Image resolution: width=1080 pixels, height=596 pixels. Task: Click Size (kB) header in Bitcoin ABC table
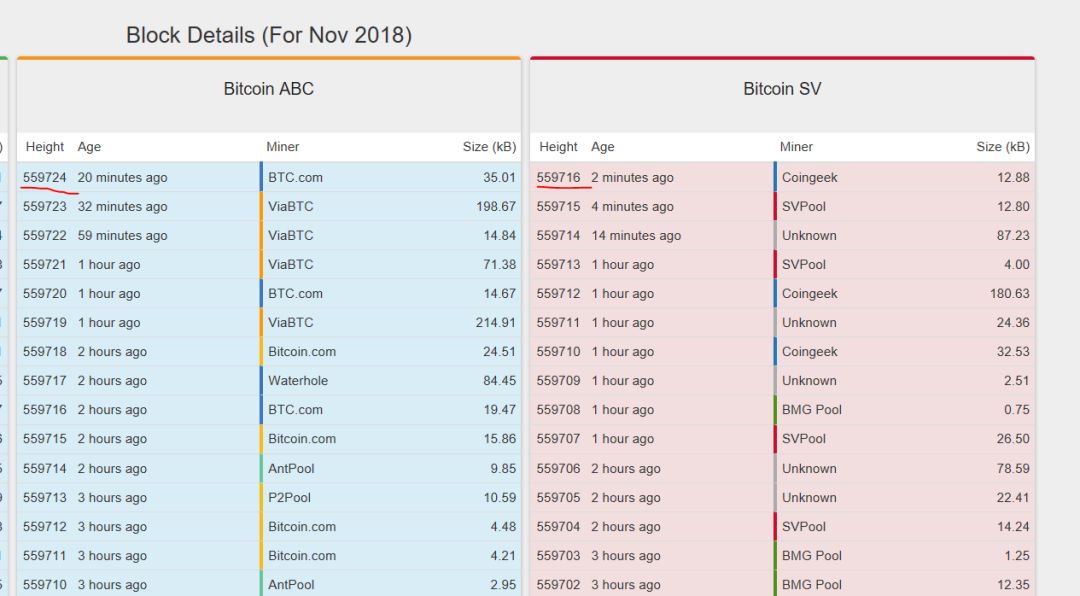pyautogui.click(x=489, y=147)
